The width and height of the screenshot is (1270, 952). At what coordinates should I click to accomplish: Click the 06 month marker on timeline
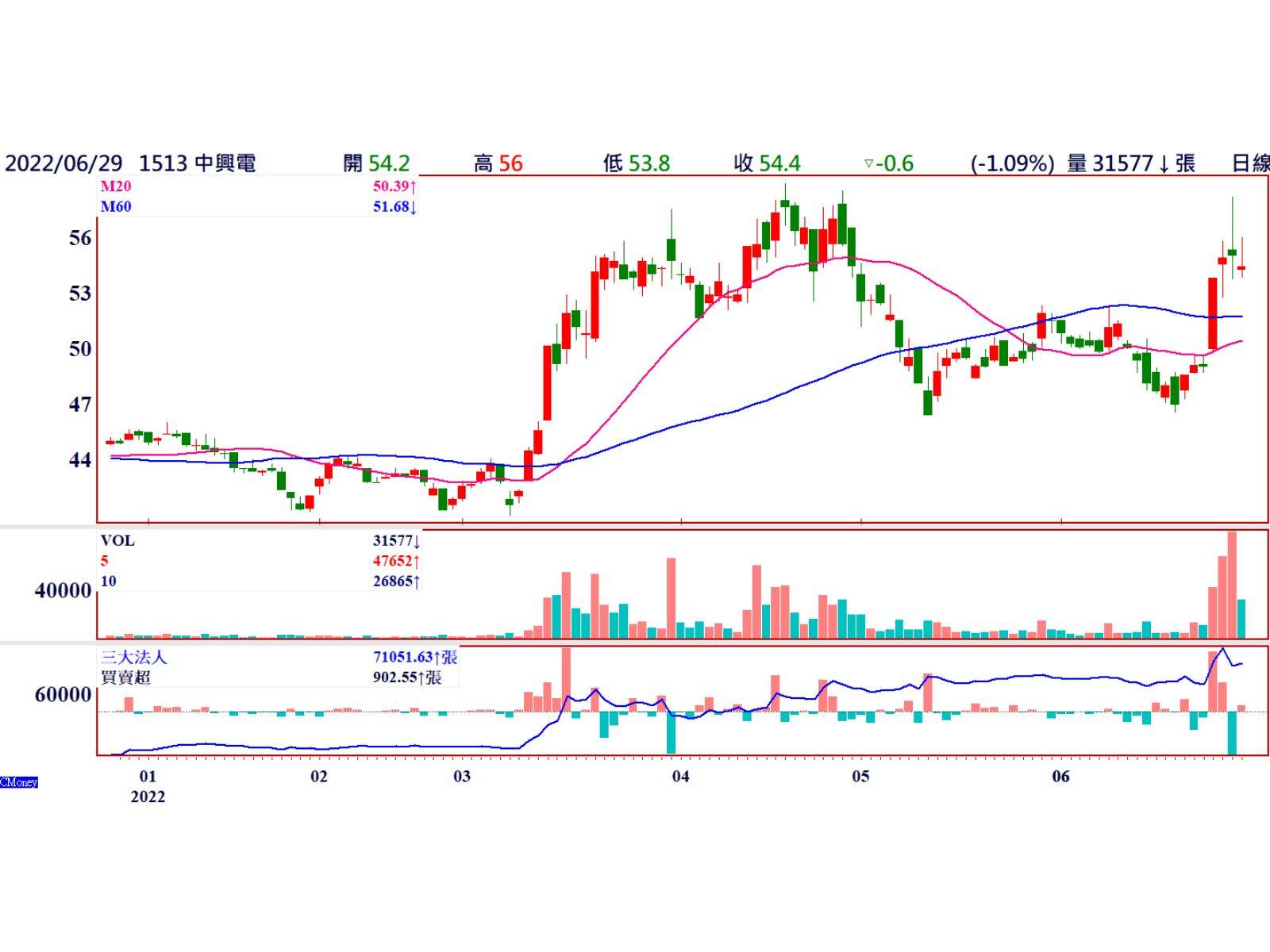(x=1060, y=776)
